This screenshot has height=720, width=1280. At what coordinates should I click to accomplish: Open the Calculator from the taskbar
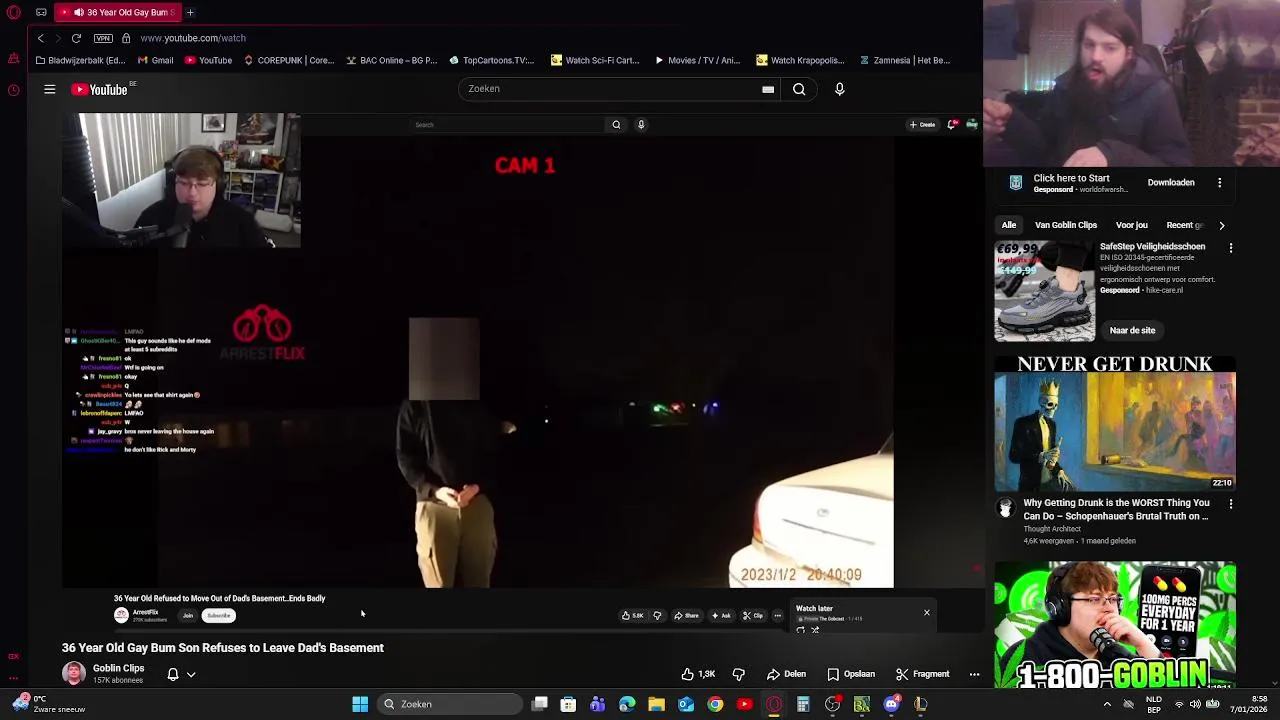803,704
